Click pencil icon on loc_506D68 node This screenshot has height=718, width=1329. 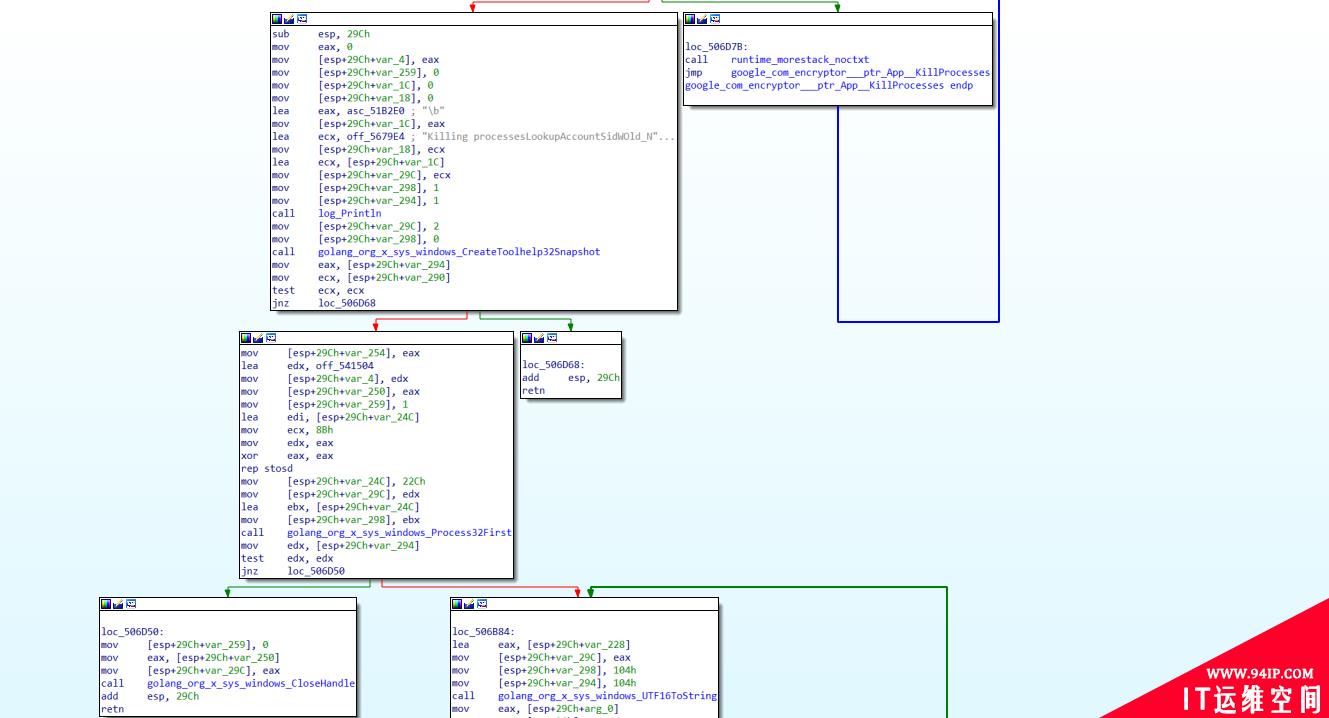coord(539,338)
